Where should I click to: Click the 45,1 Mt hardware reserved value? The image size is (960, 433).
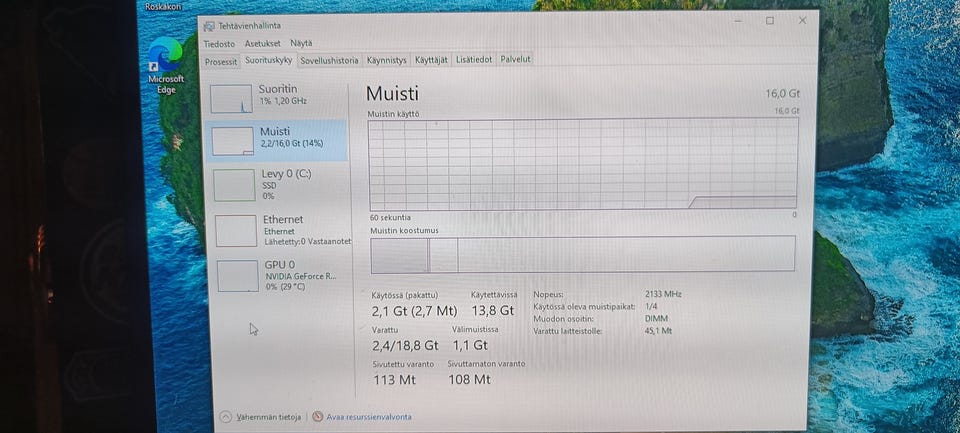[658, 331]
